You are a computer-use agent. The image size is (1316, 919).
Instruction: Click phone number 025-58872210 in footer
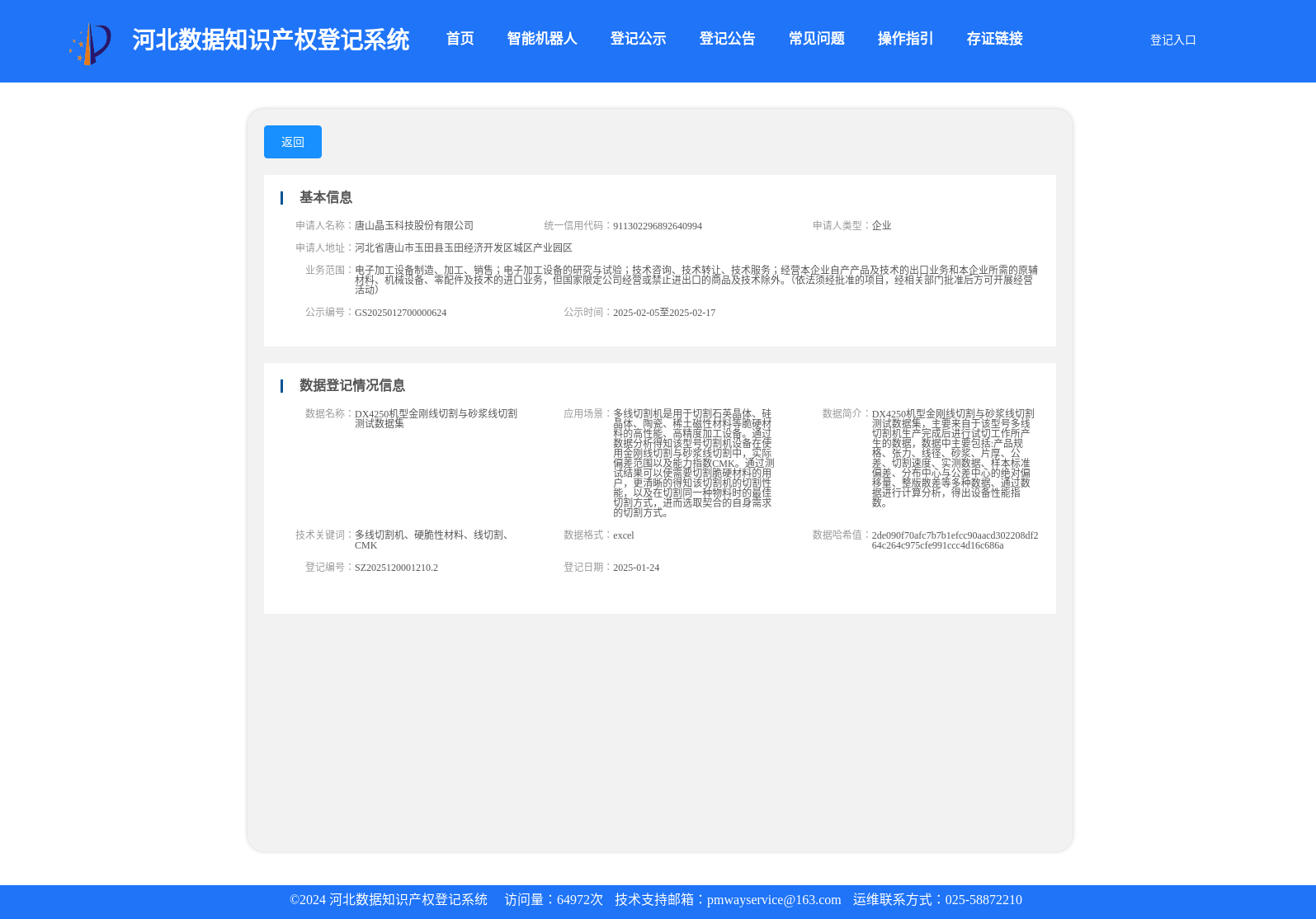pos(983,900)
